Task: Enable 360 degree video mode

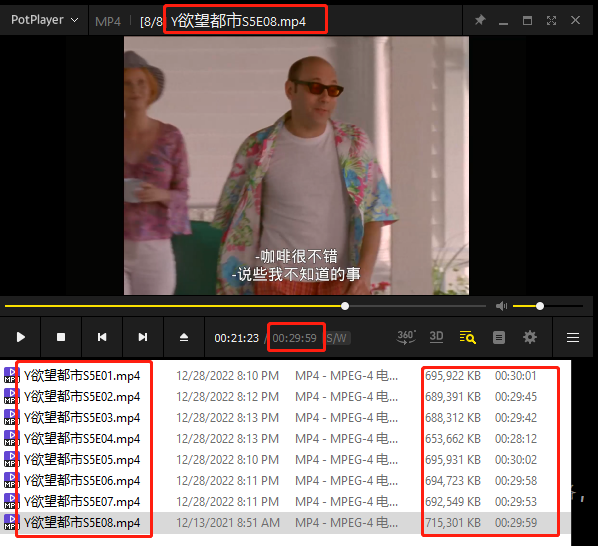Action: tap(406, 337)
